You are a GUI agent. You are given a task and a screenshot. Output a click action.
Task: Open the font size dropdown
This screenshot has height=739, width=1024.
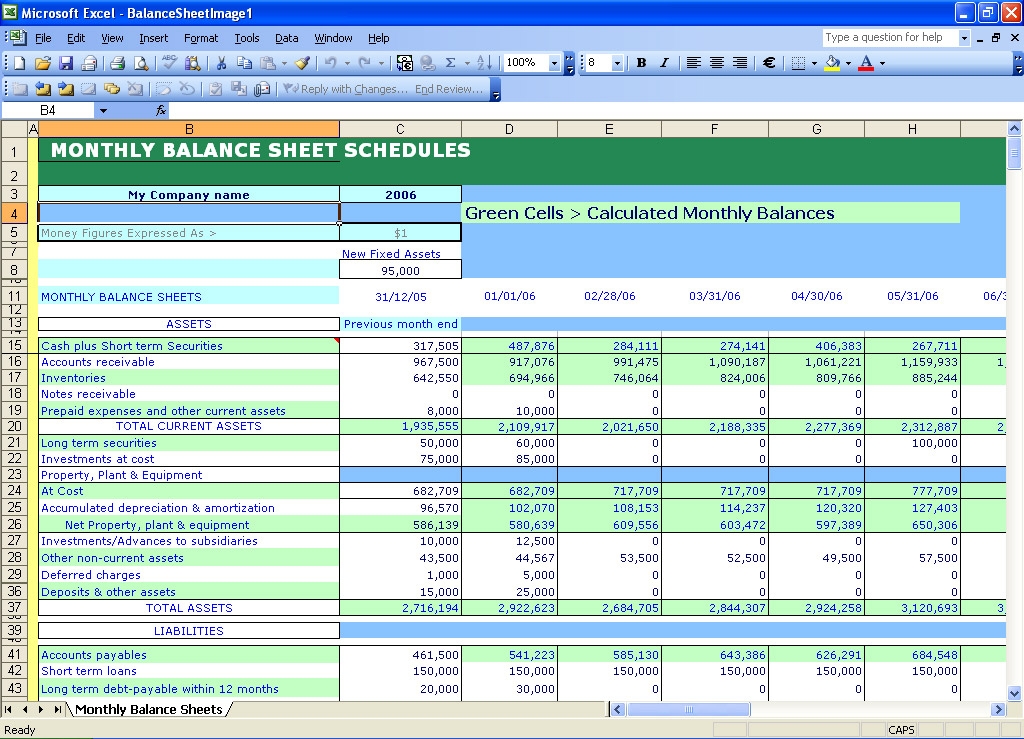click(616, 62)
